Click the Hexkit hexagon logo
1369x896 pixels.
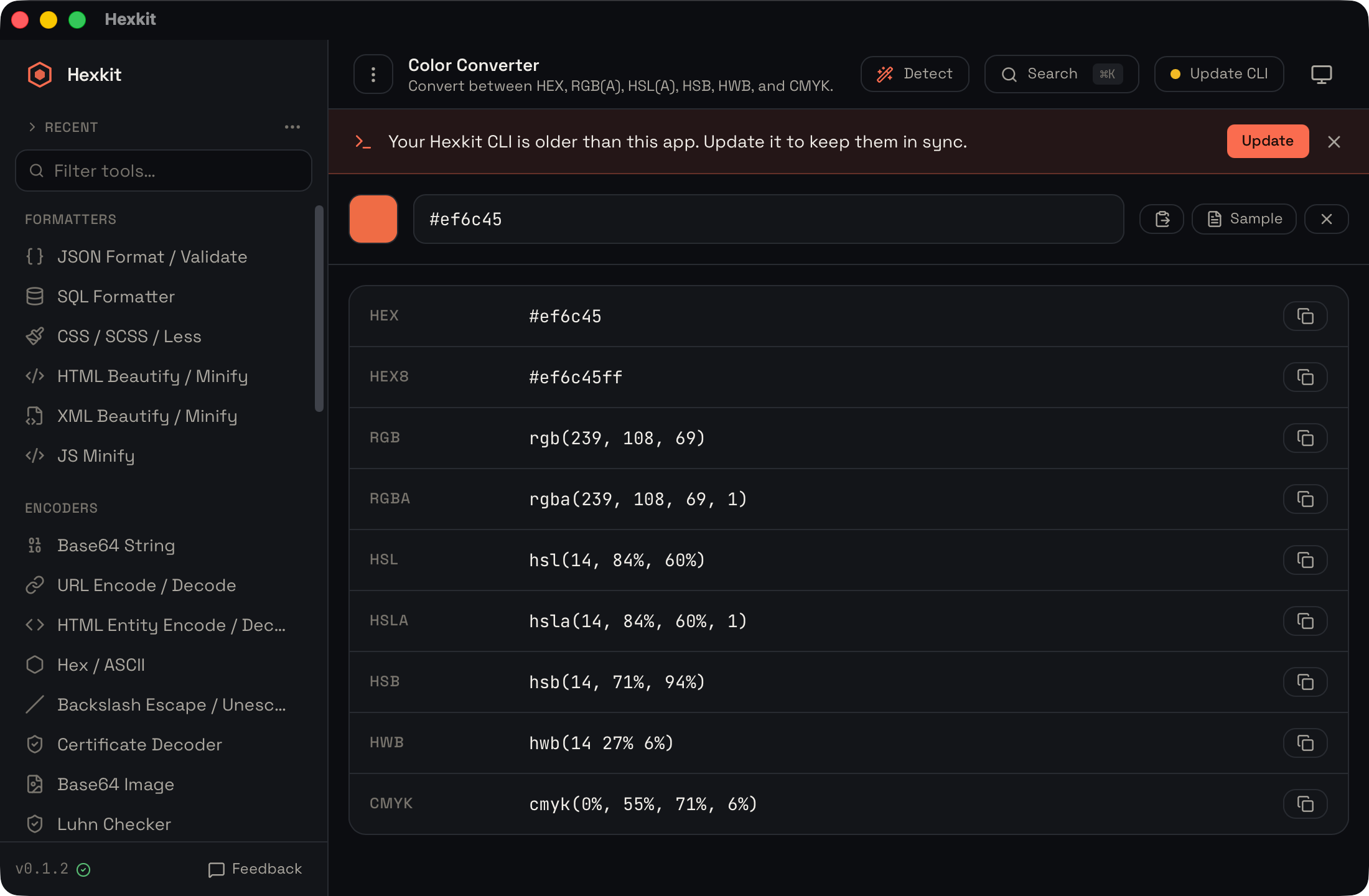point(40,75)
